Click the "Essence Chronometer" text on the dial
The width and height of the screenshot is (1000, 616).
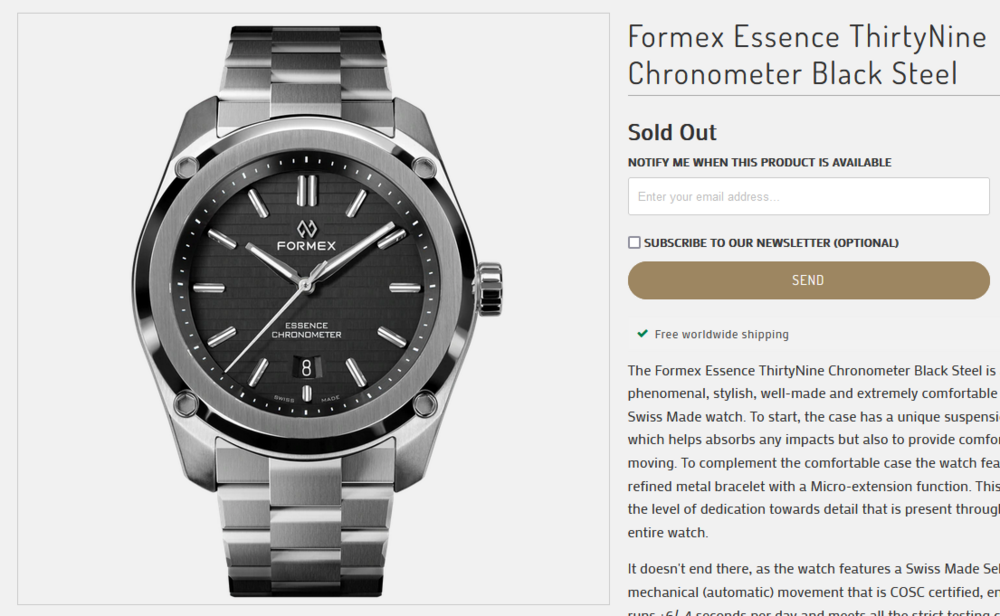point(306,330)
